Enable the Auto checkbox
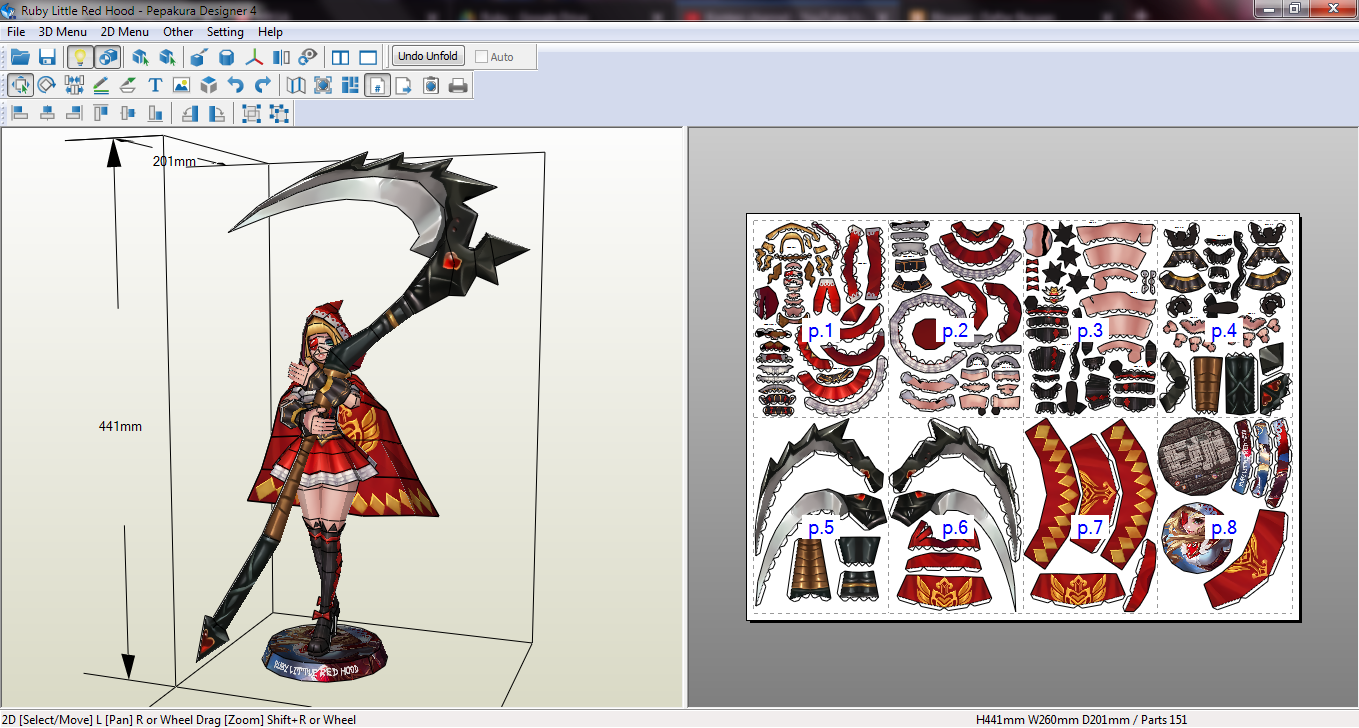This screenshot has width=1359, height=728. [x=482, y=56]
